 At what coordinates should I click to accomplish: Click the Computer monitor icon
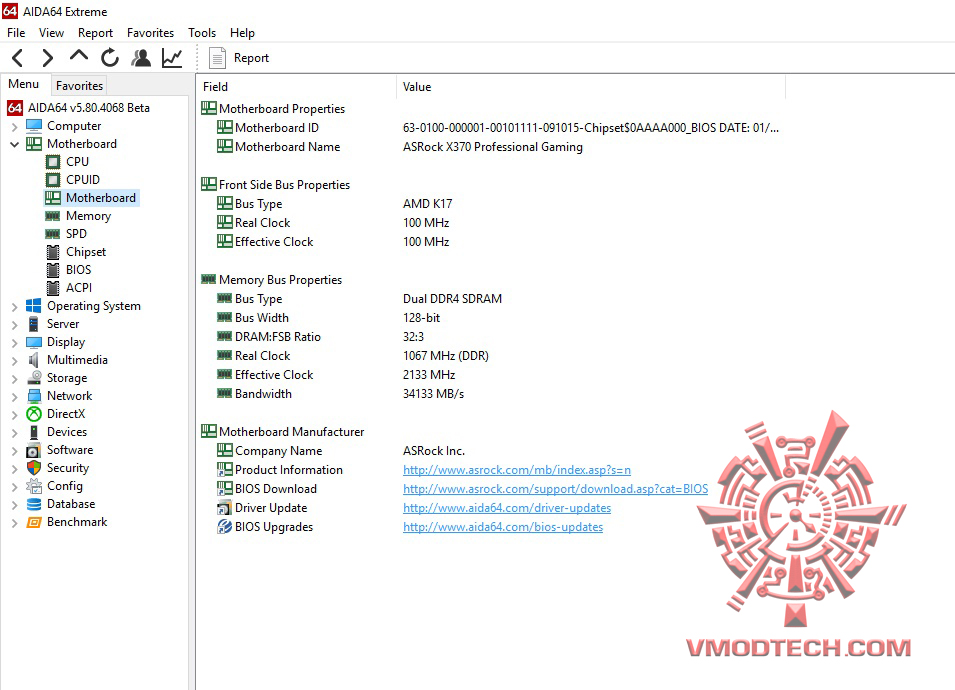pos(34,126)
